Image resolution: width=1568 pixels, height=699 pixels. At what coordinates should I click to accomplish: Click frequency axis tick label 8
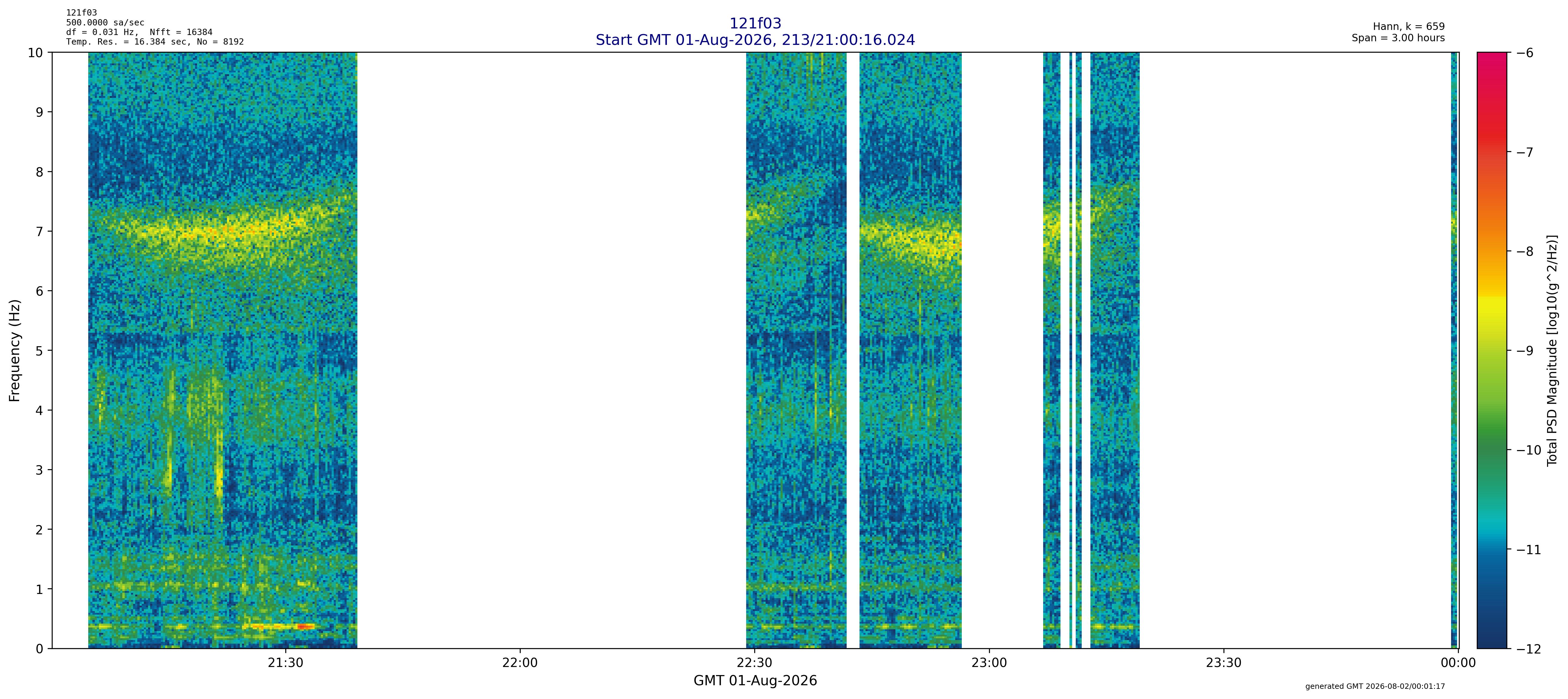tap(39, 172)
